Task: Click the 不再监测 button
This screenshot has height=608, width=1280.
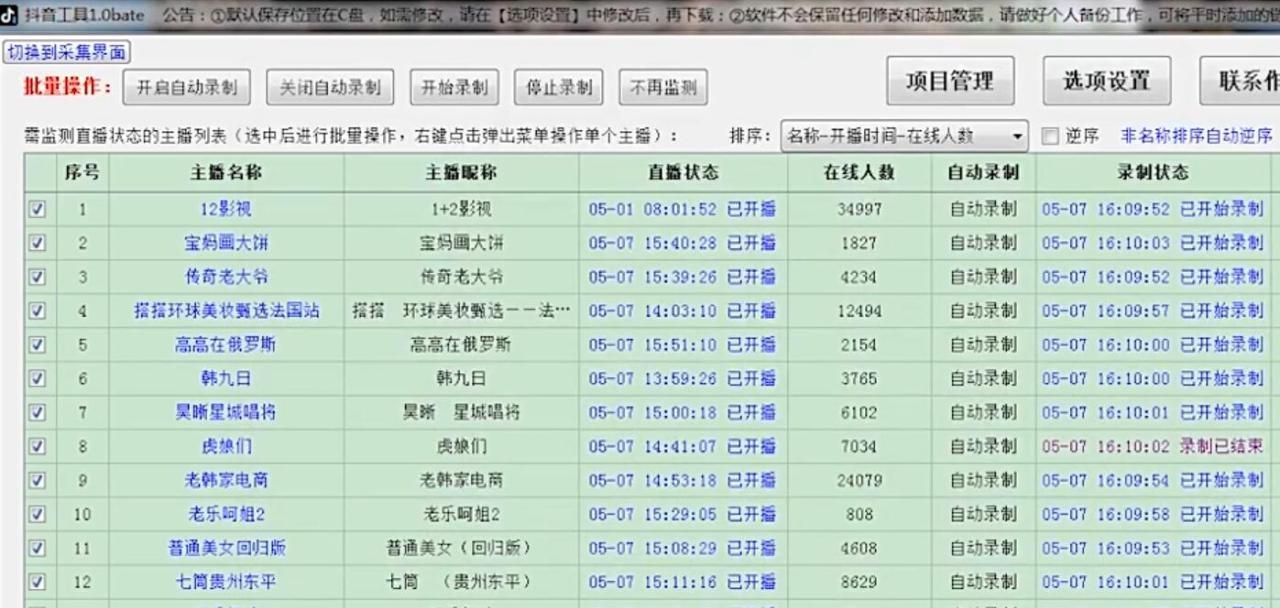Action: 663,87
